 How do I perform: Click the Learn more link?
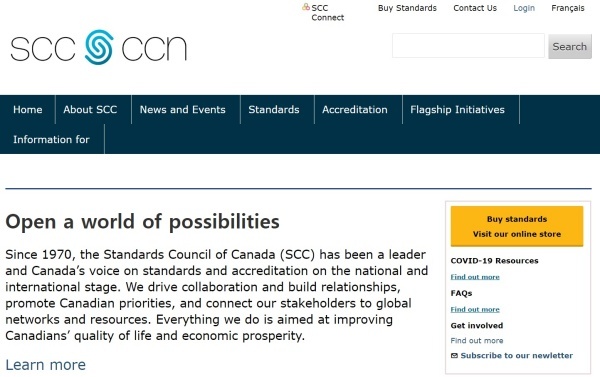pos(46,365)
